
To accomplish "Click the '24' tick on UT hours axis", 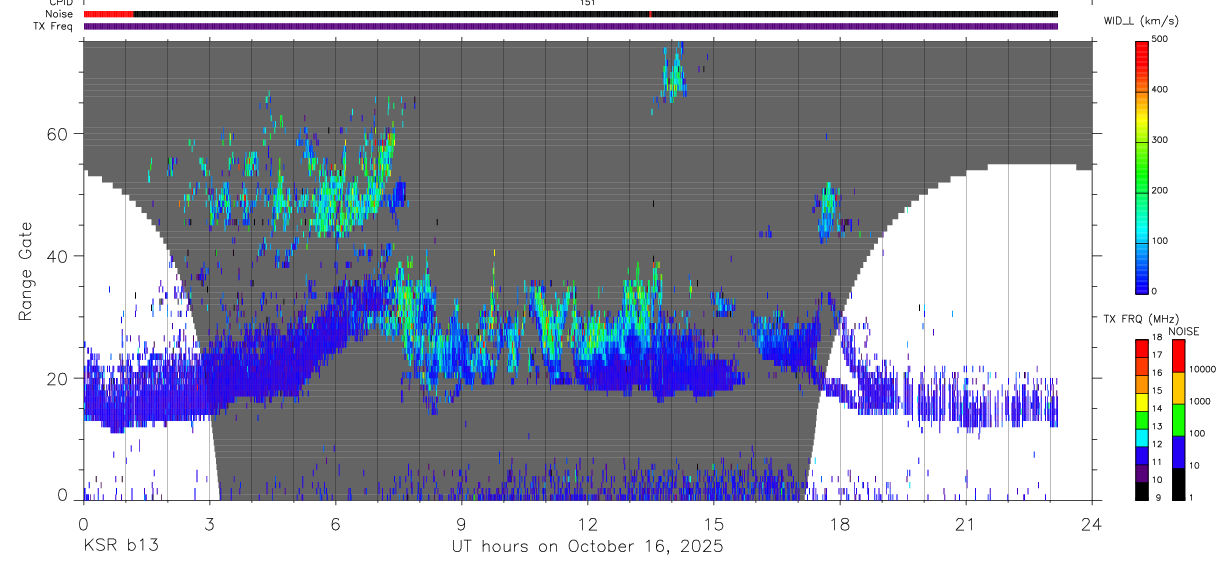I will pos(1092,523).
